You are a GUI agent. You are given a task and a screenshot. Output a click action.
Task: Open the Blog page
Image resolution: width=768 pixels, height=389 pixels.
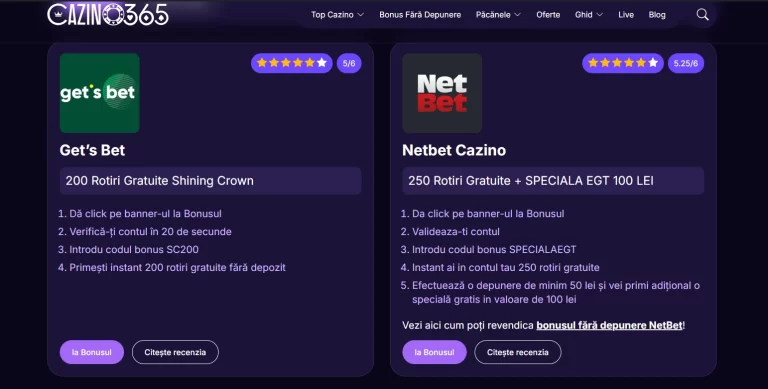point(657,15)
